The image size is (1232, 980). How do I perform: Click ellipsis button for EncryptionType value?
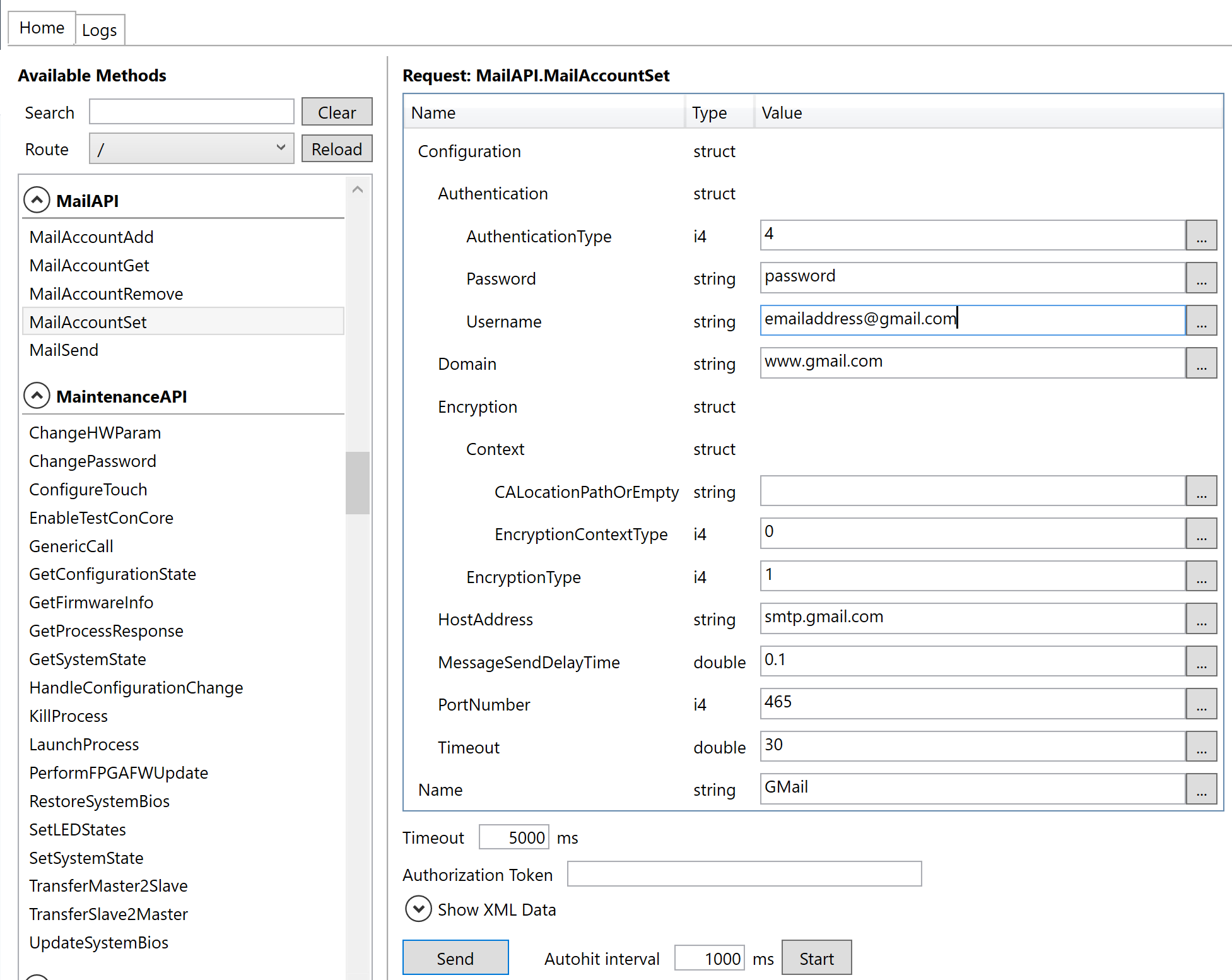[x=1200, y=577]
